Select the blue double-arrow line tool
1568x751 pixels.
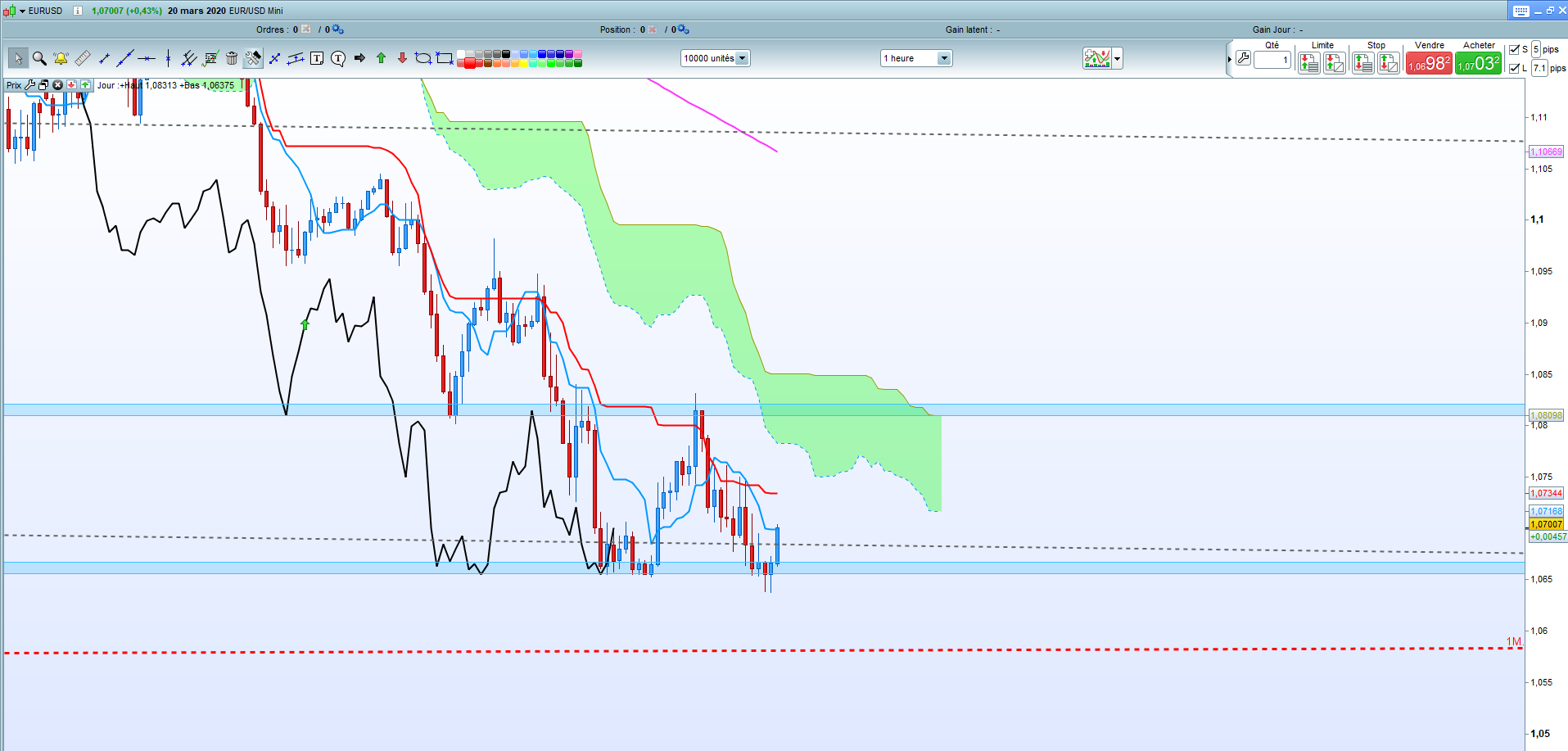[275, 58]
